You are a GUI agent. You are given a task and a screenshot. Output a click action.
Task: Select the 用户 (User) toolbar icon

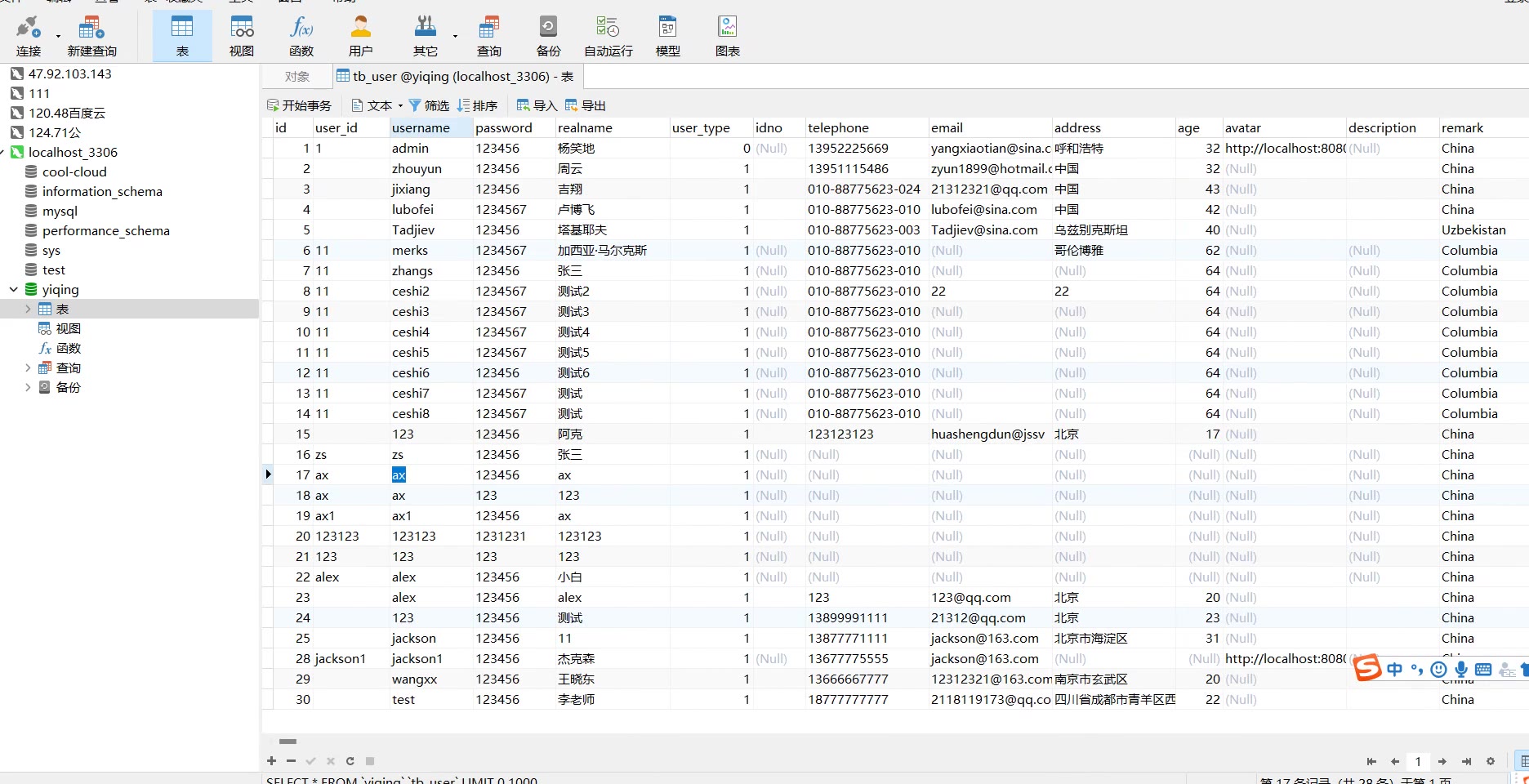point(360,36)
